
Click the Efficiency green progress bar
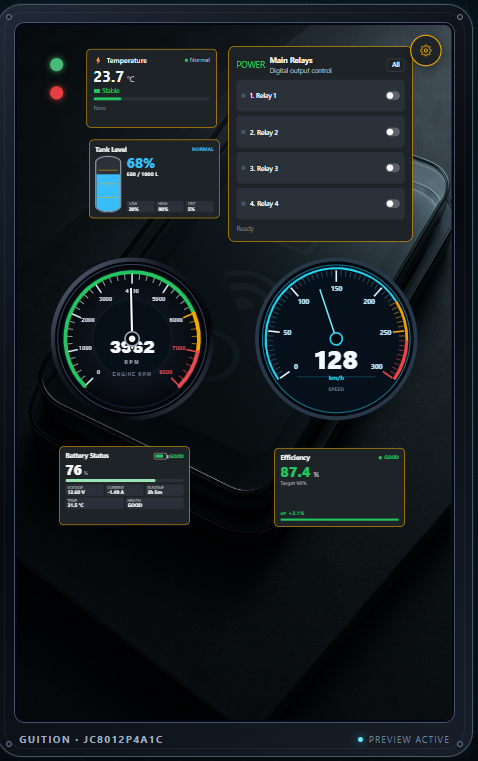(x=339, y=520)
